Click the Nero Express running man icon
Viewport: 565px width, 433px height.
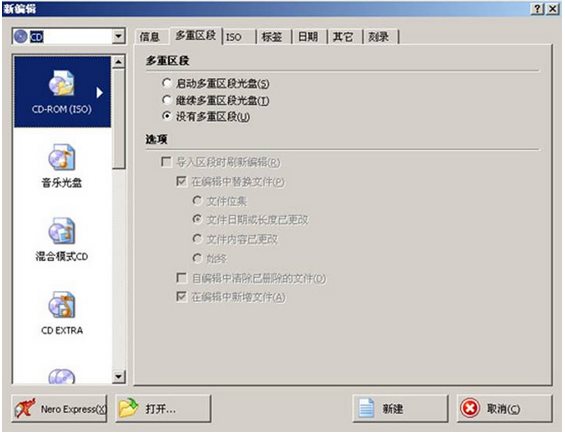[x=25, y=409]
